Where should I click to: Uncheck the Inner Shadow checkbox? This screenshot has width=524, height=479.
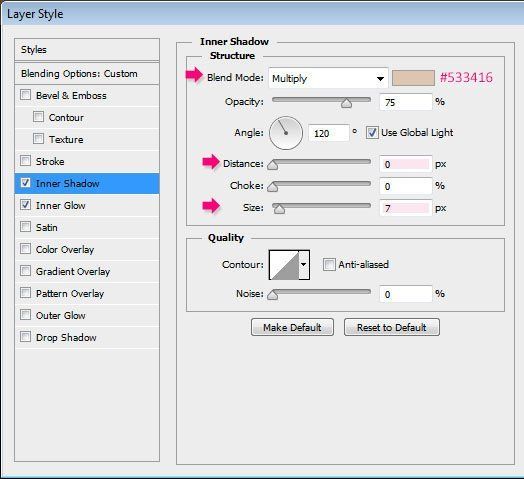click(25, 183)
